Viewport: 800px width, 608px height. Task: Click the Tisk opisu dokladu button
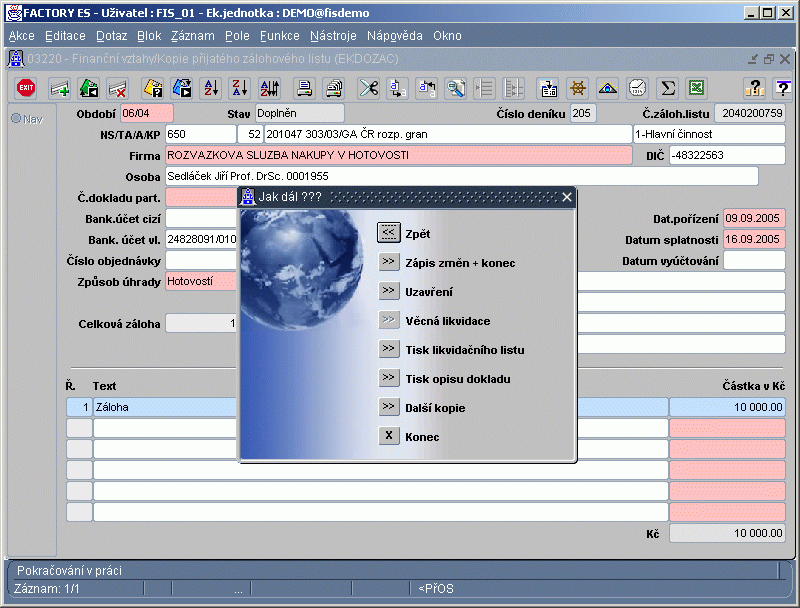pyautogui.click(x=389, y=378)
